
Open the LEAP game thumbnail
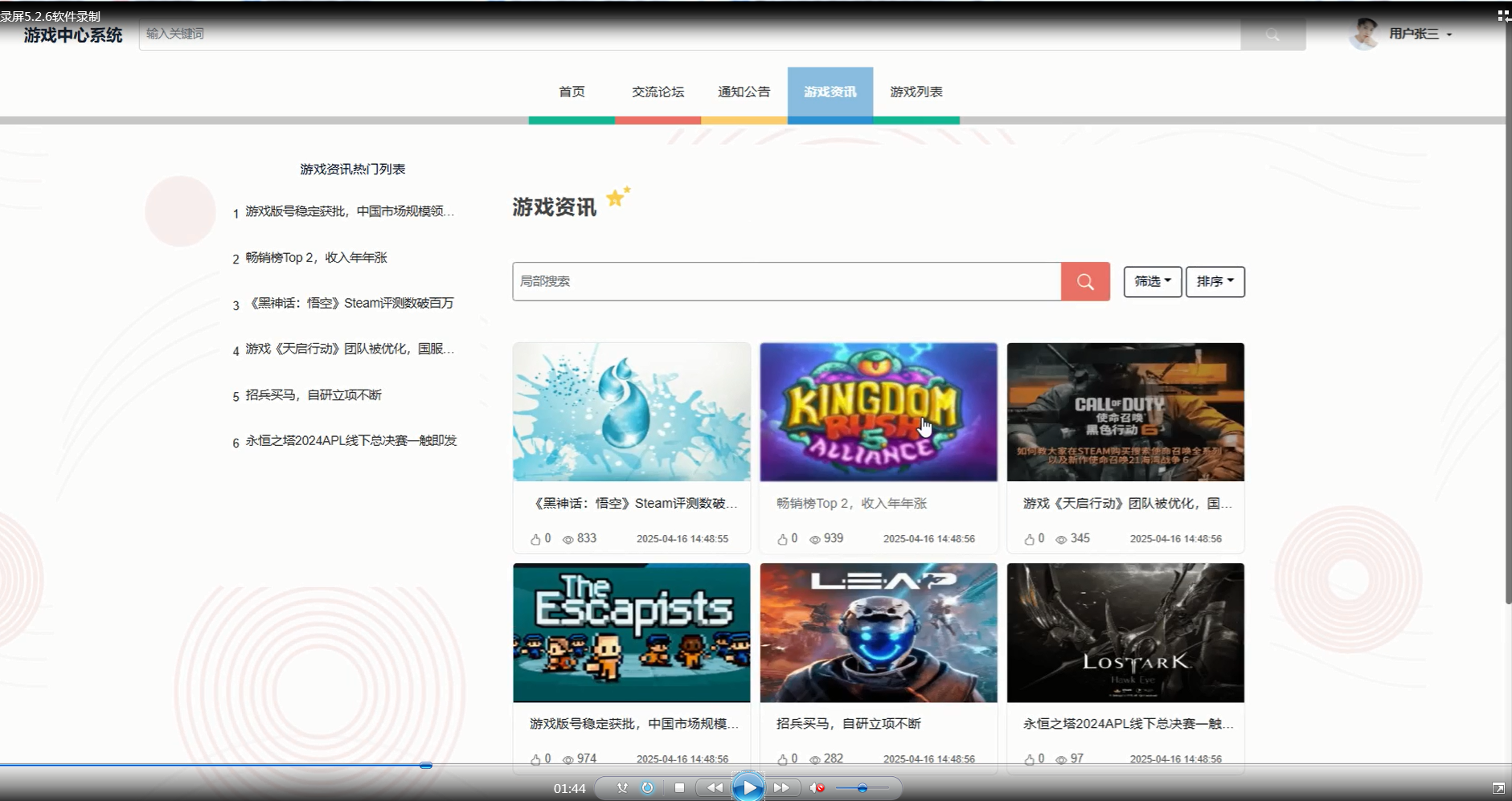(879, 633)
